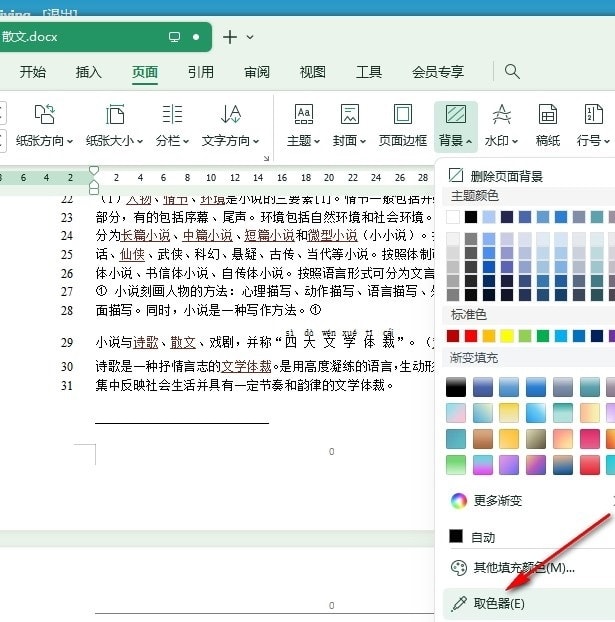
Task: Open a new tab with plus button
Action: point(230,37)
